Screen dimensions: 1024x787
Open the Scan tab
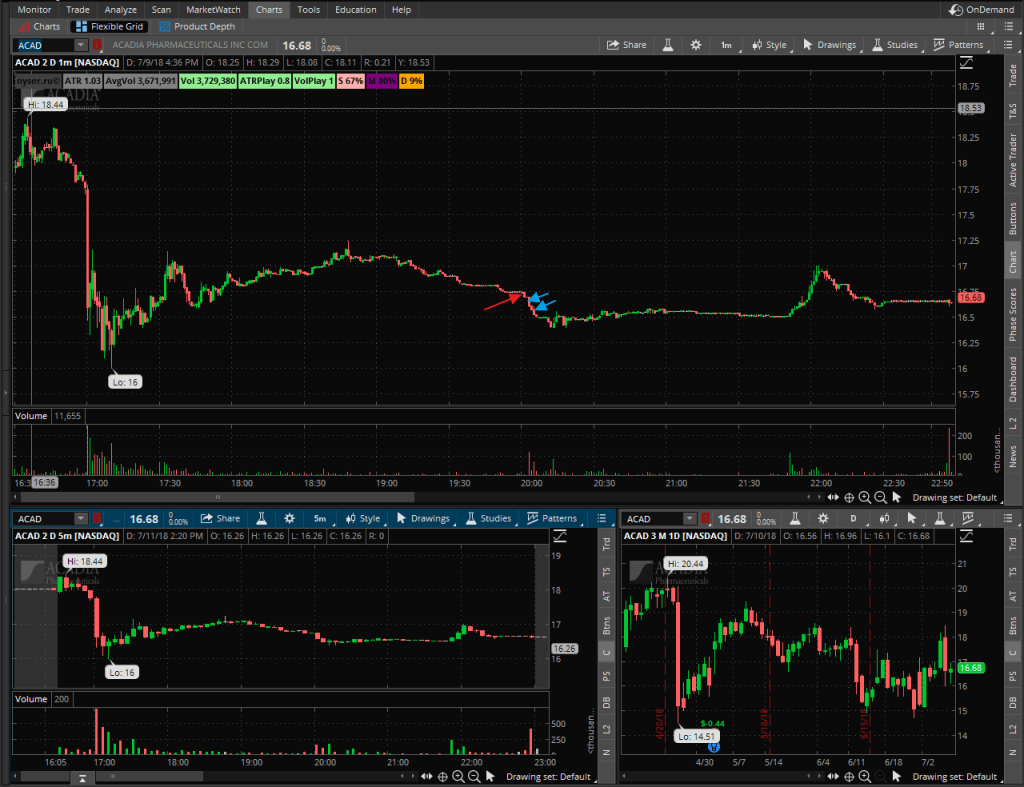161,10
